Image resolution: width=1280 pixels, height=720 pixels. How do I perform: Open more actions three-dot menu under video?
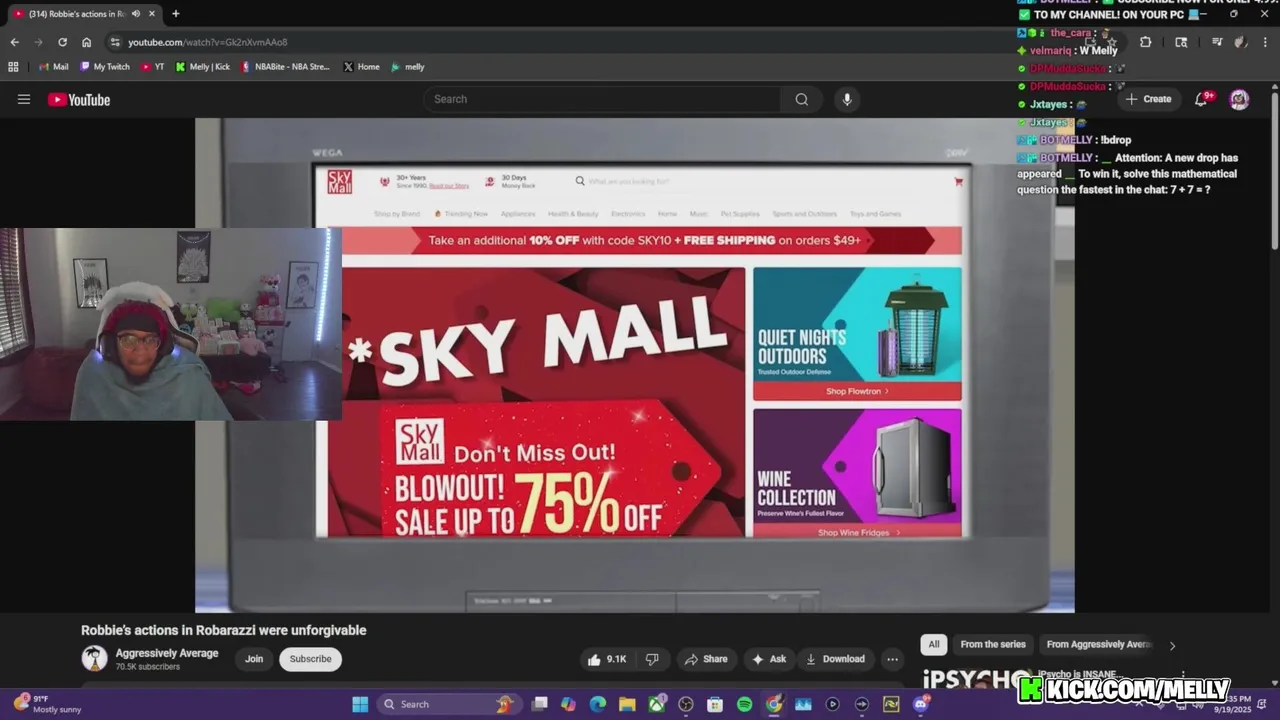click(892, 659)
